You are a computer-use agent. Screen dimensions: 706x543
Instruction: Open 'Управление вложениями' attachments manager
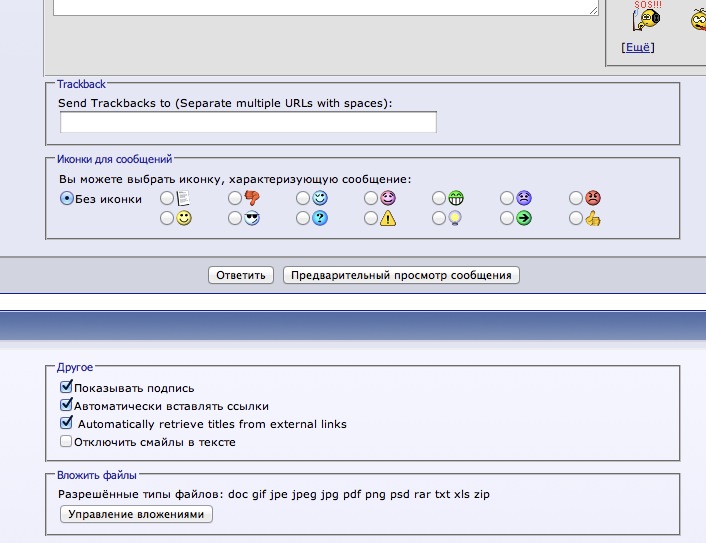tap(137, 514)
